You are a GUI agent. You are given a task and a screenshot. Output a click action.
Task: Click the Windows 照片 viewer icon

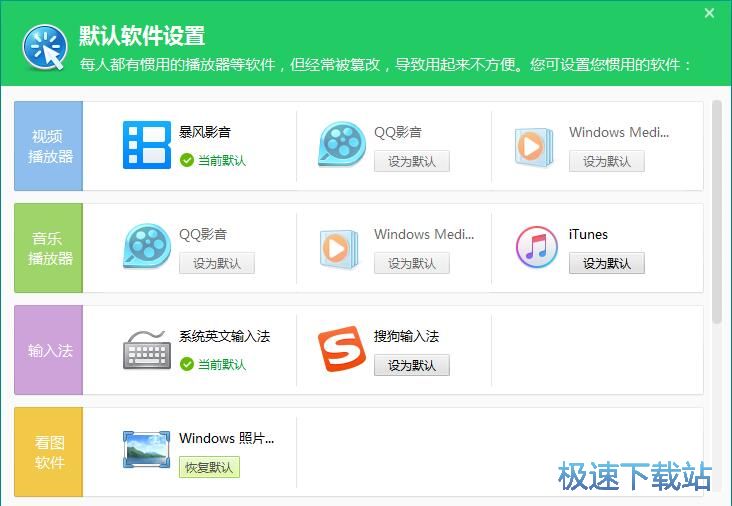pyautogui.click(x=147, y=450)
